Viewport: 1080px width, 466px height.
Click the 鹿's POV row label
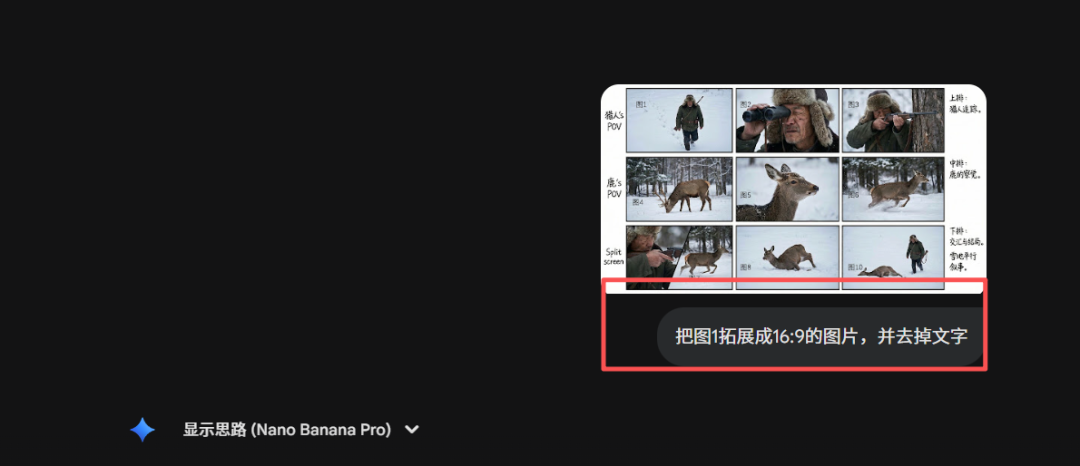(614, 188)
